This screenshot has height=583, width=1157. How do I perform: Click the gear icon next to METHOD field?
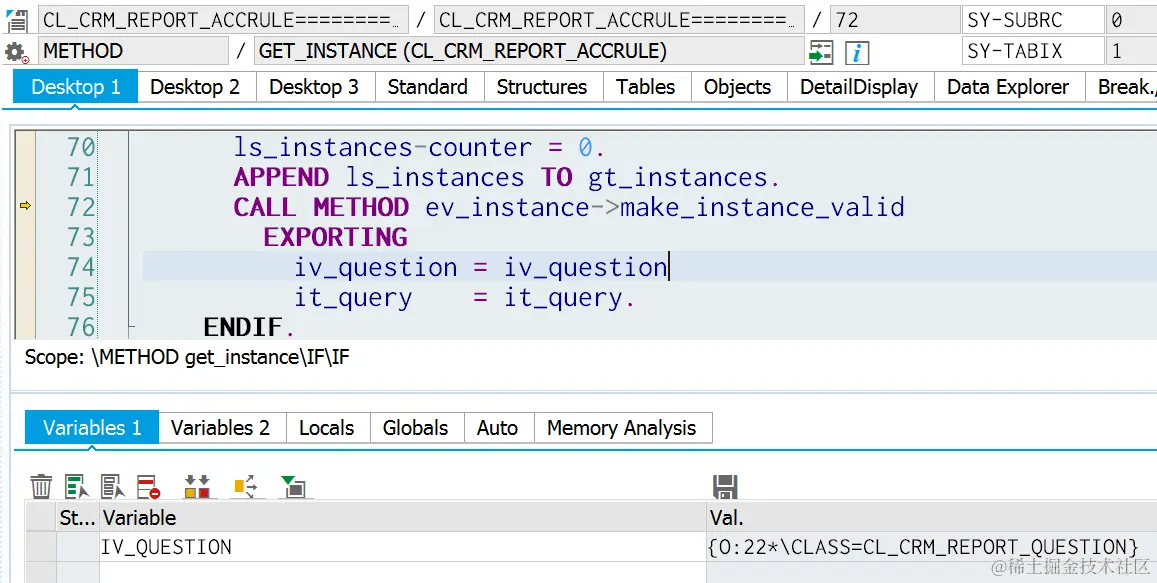point(16,52)
